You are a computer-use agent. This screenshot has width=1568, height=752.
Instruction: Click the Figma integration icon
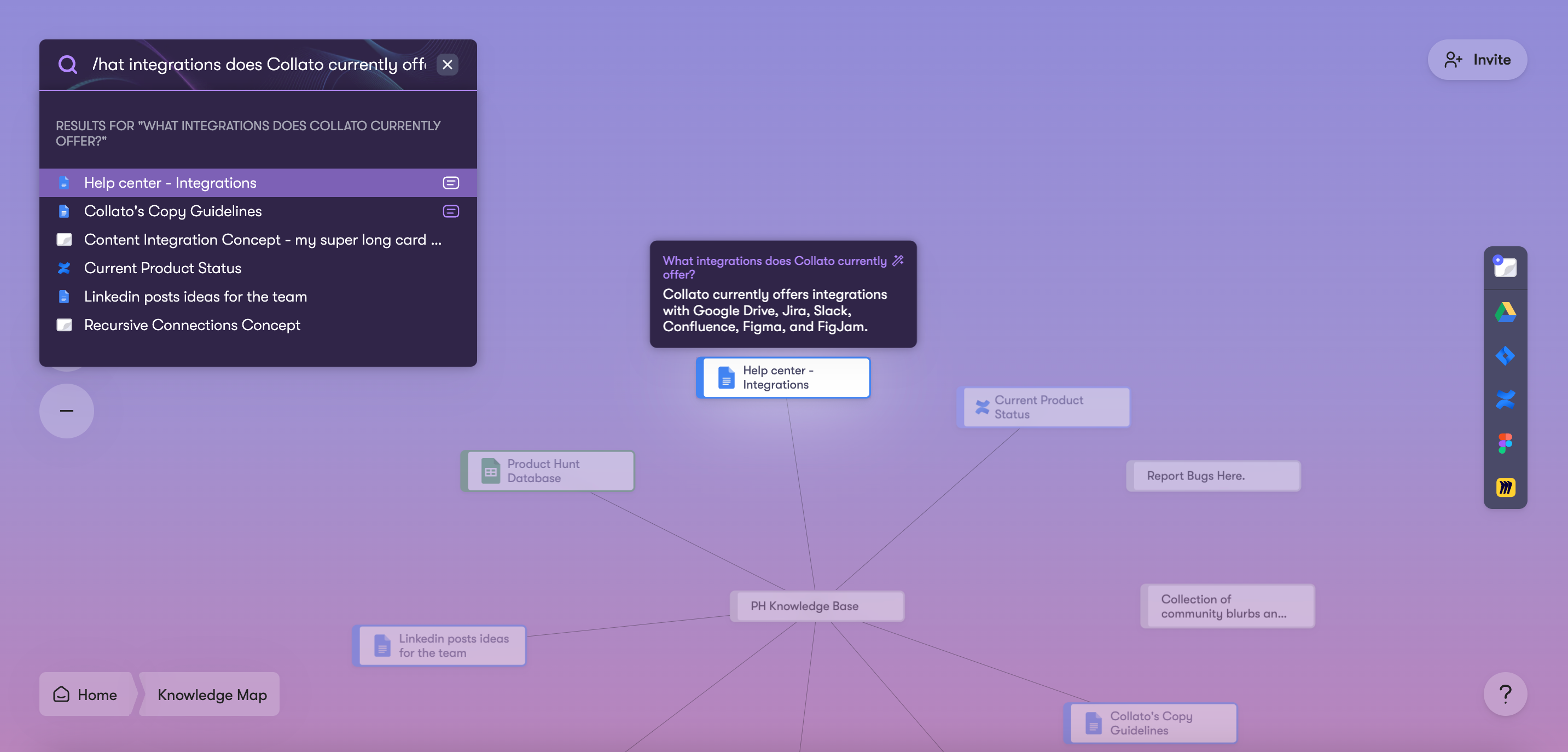click(x=1505, y=443)
